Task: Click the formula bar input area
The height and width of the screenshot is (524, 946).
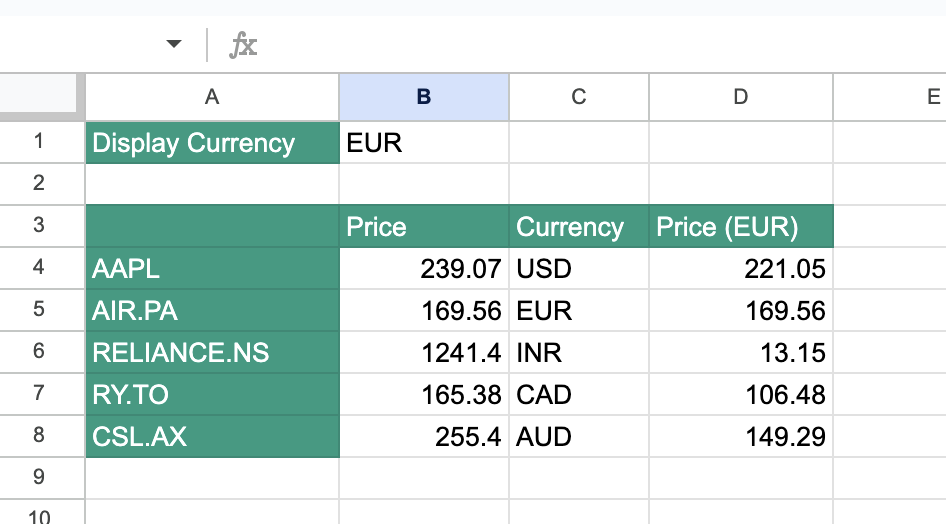Action: point(603,45)
